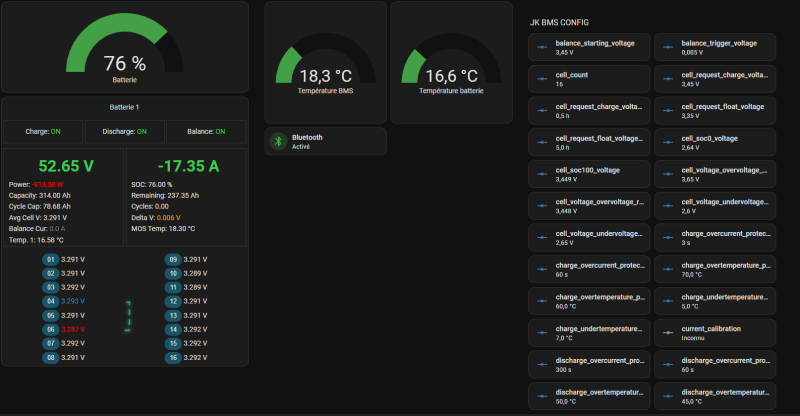800x416 pixels.
Task: Click the Balance Cur: 0.0 A line
Action: click(37, 229)
